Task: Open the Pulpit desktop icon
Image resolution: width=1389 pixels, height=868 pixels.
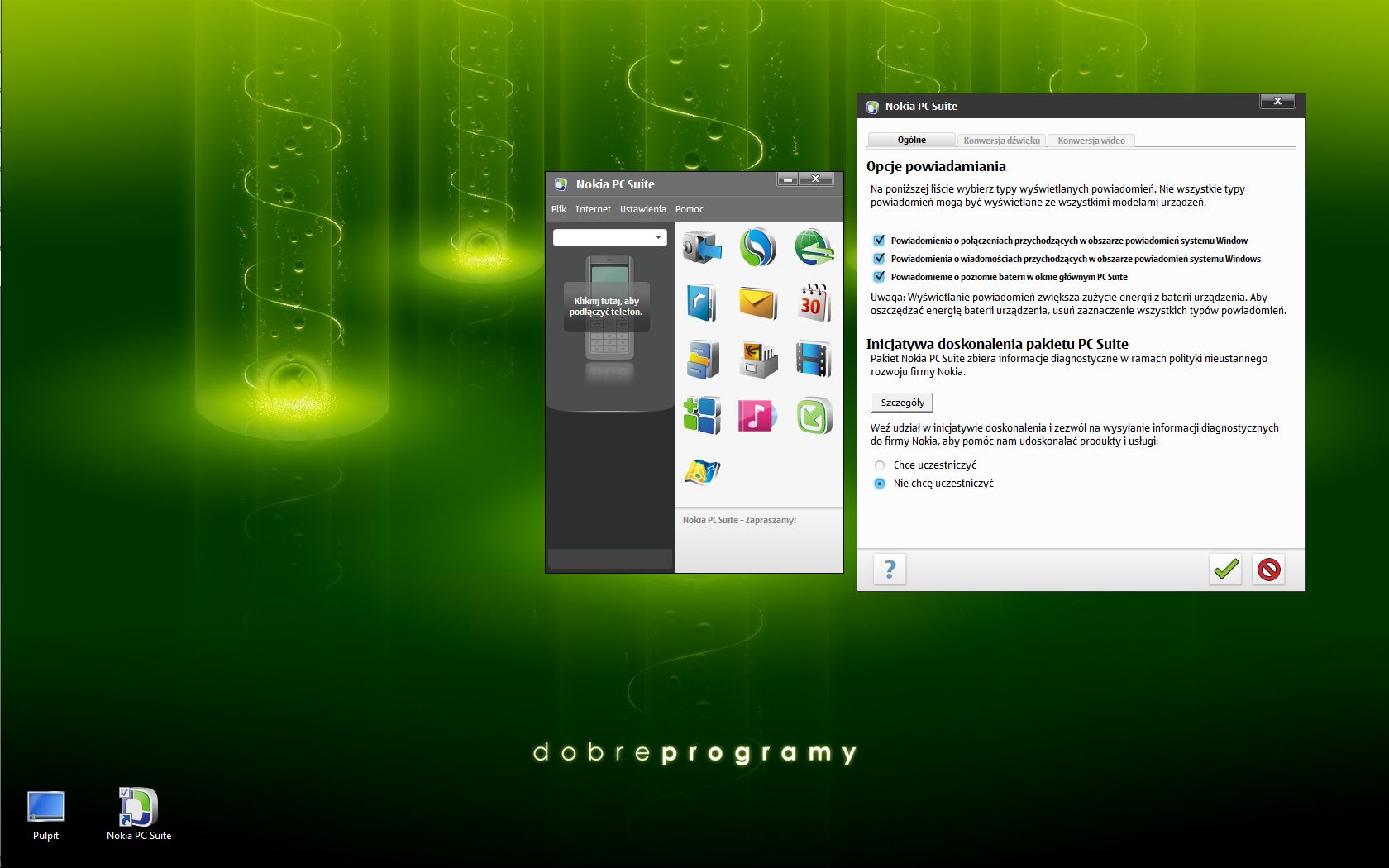Action: click(x=45, y=815)
